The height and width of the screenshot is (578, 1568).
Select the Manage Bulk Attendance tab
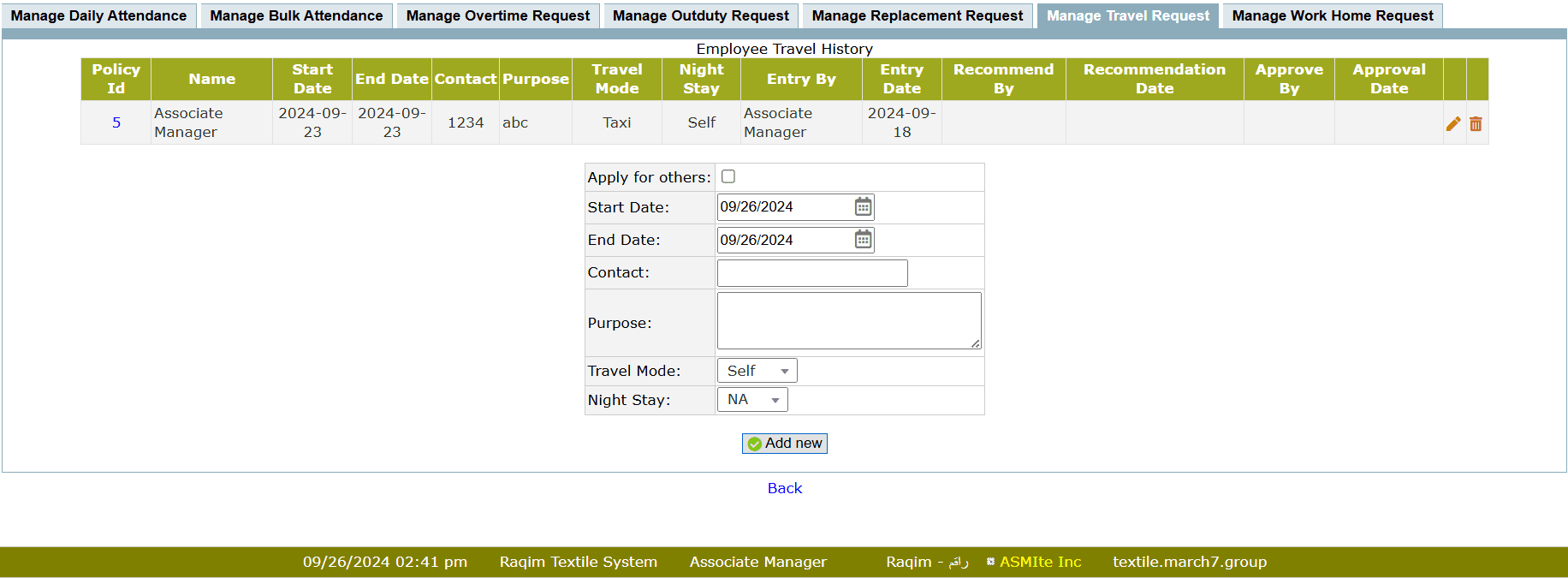click(x=296, y=15)
